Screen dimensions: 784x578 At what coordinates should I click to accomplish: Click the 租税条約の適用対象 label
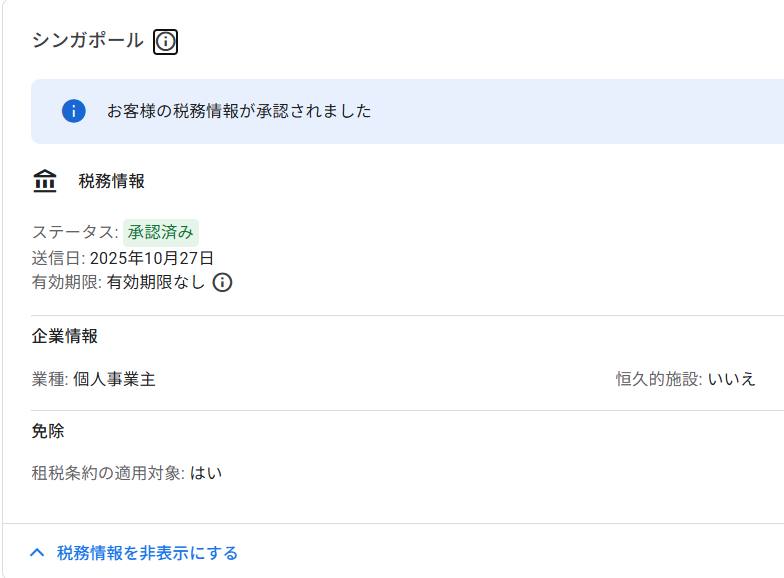[107, 473]
